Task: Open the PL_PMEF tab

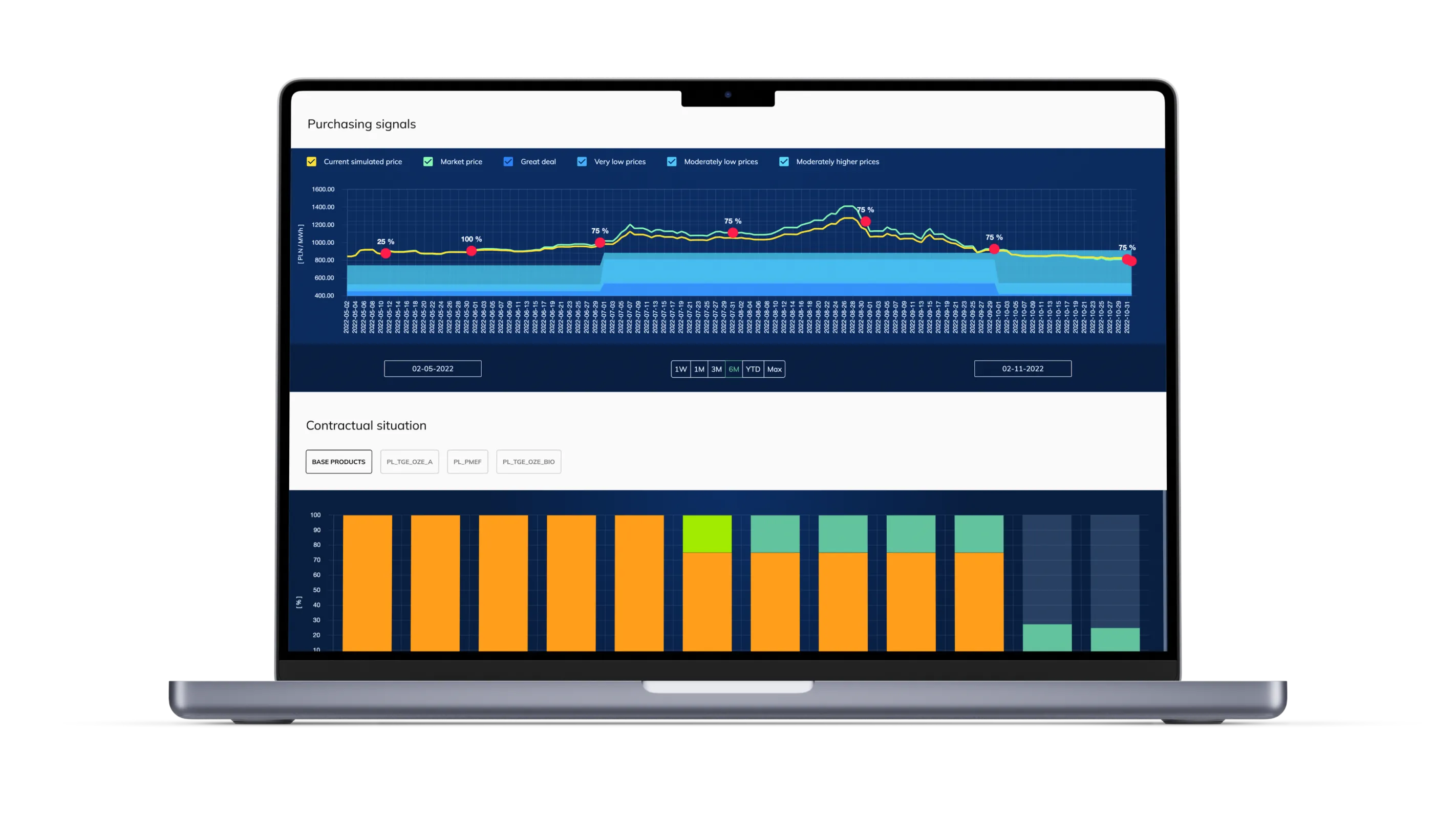Action: tap(467, 462)
